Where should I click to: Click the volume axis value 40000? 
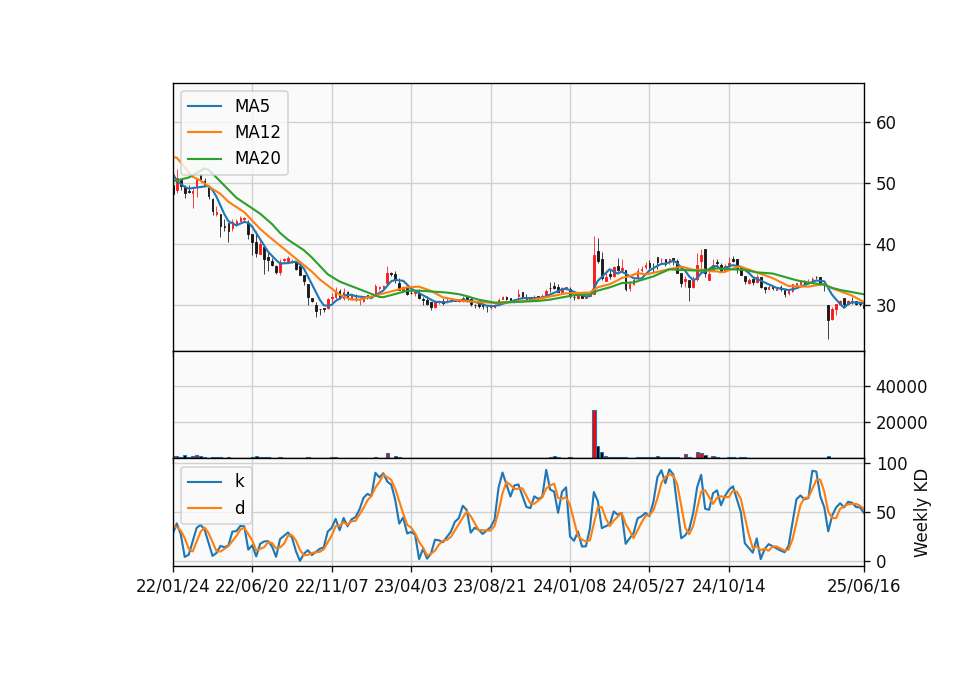(901, 387)
